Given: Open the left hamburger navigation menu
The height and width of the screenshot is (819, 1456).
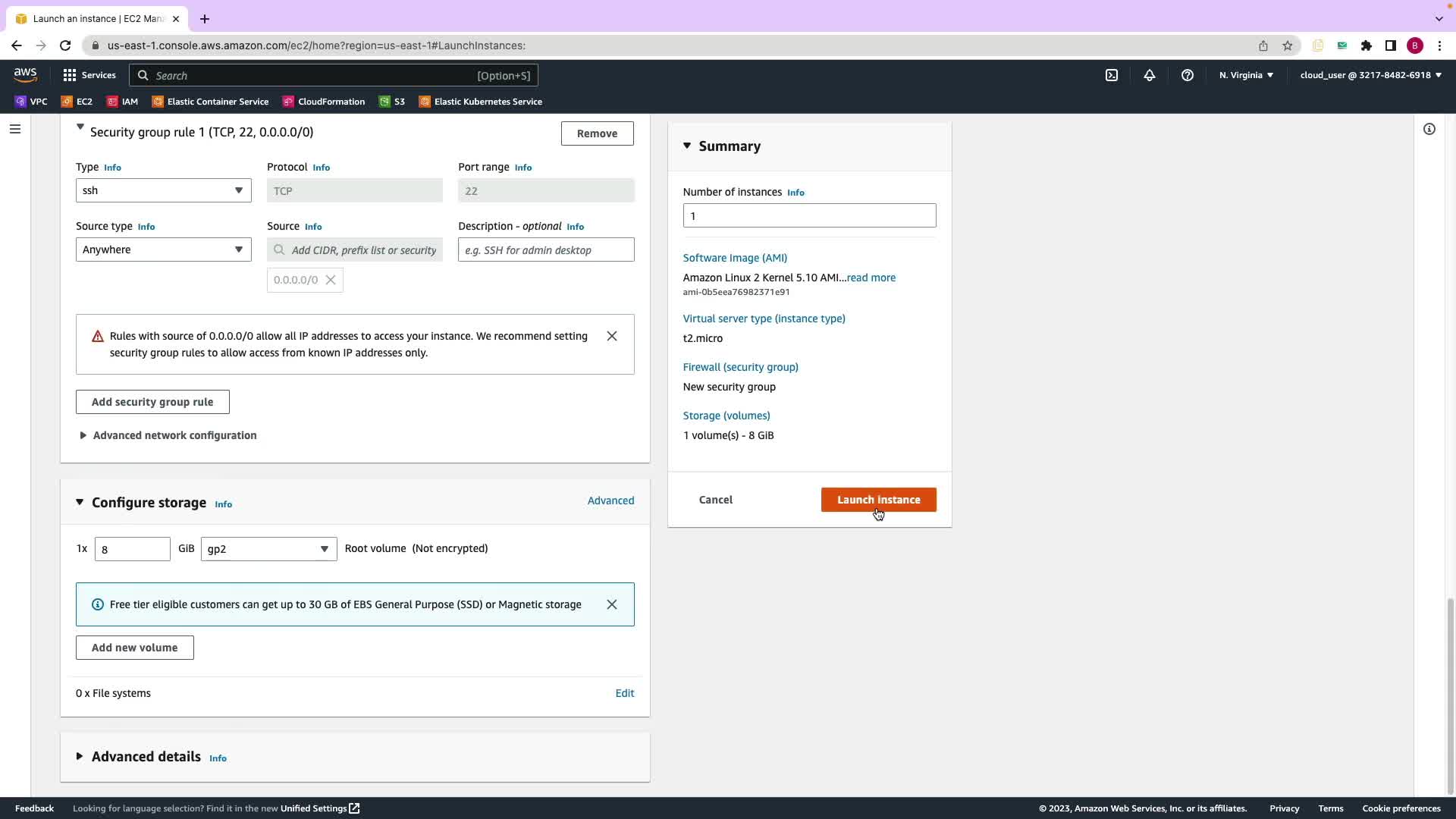Looking at the screenshot, I should point(14,129).
